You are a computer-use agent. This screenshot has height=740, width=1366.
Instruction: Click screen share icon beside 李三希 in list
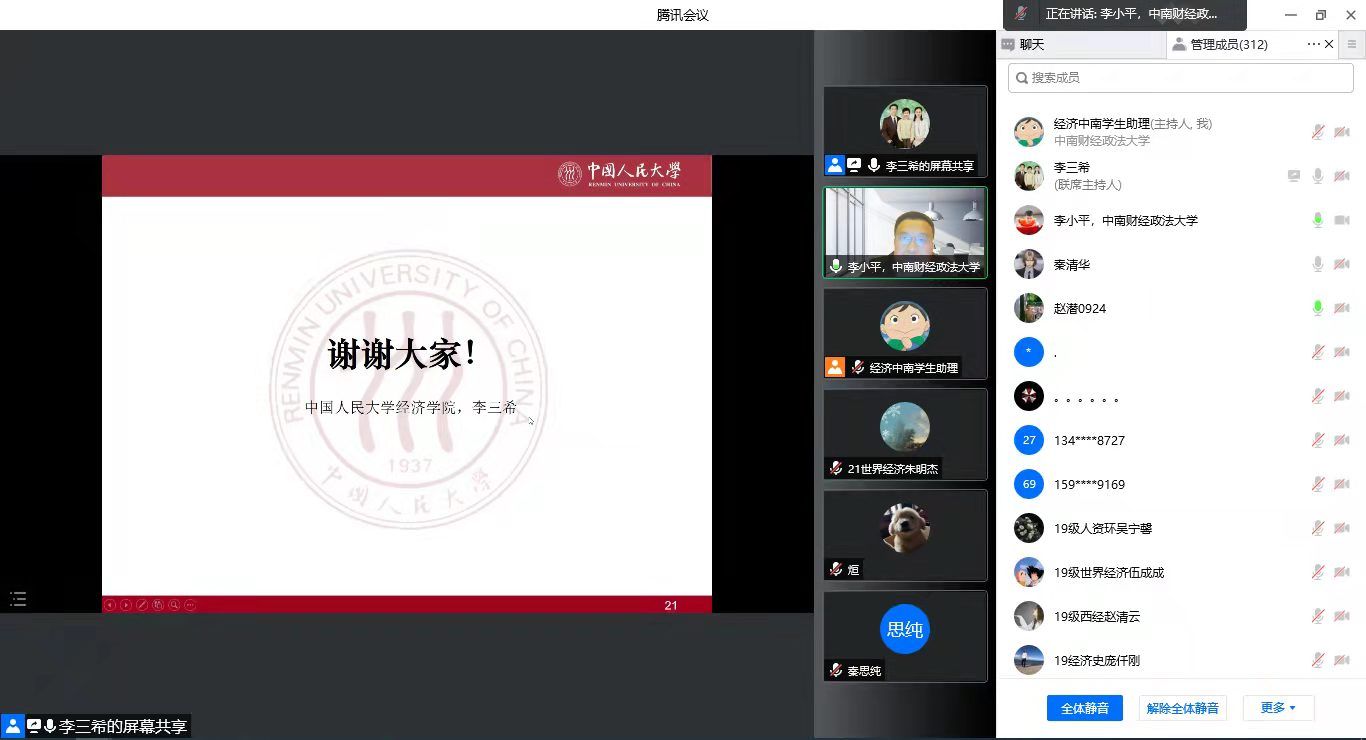click(1294, 176)
